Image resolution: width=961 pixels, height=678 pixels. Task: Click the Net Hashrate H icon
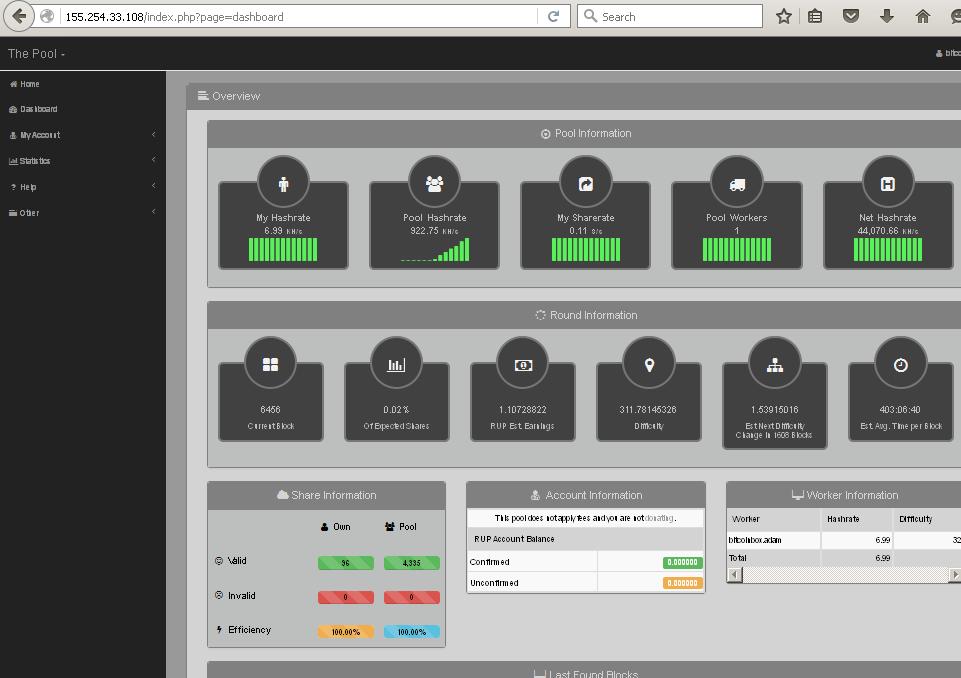pyautogui.click(x=888, y=184)
